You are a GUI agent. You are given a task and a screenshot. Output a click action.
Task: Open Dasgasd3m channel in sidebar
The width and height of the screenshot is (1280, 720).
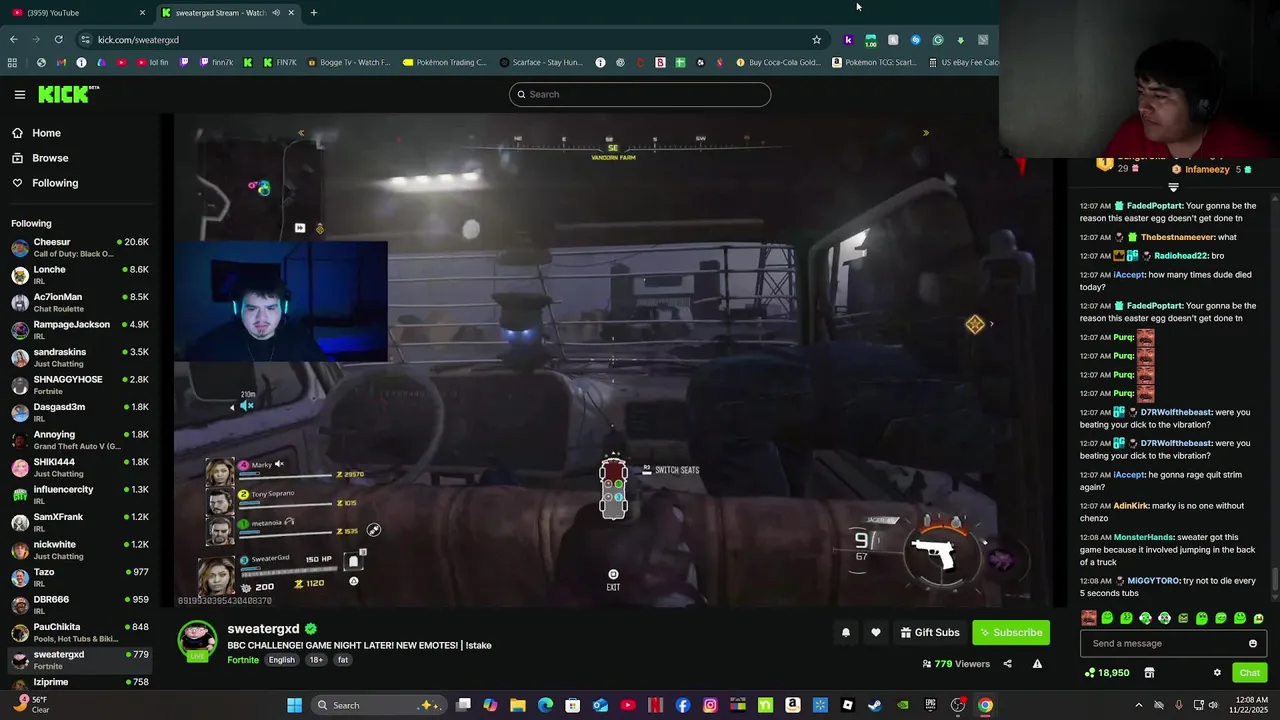tap(80, 412)
